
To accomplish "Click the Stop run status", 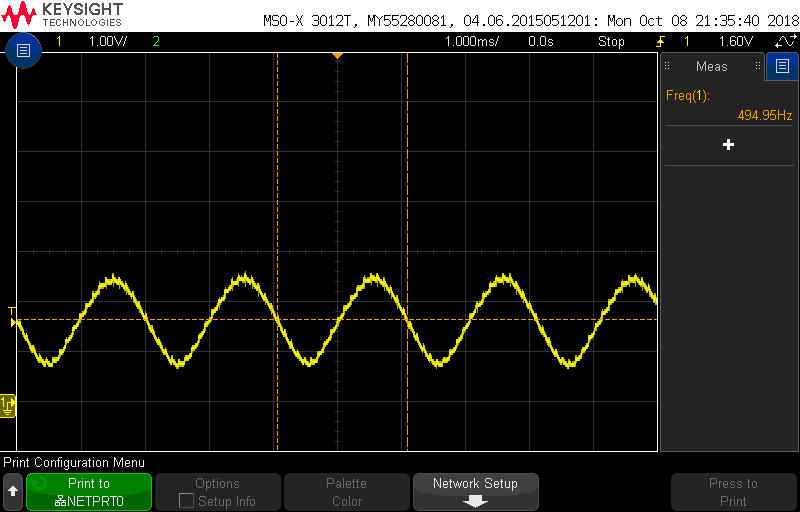I will point(611,41).
